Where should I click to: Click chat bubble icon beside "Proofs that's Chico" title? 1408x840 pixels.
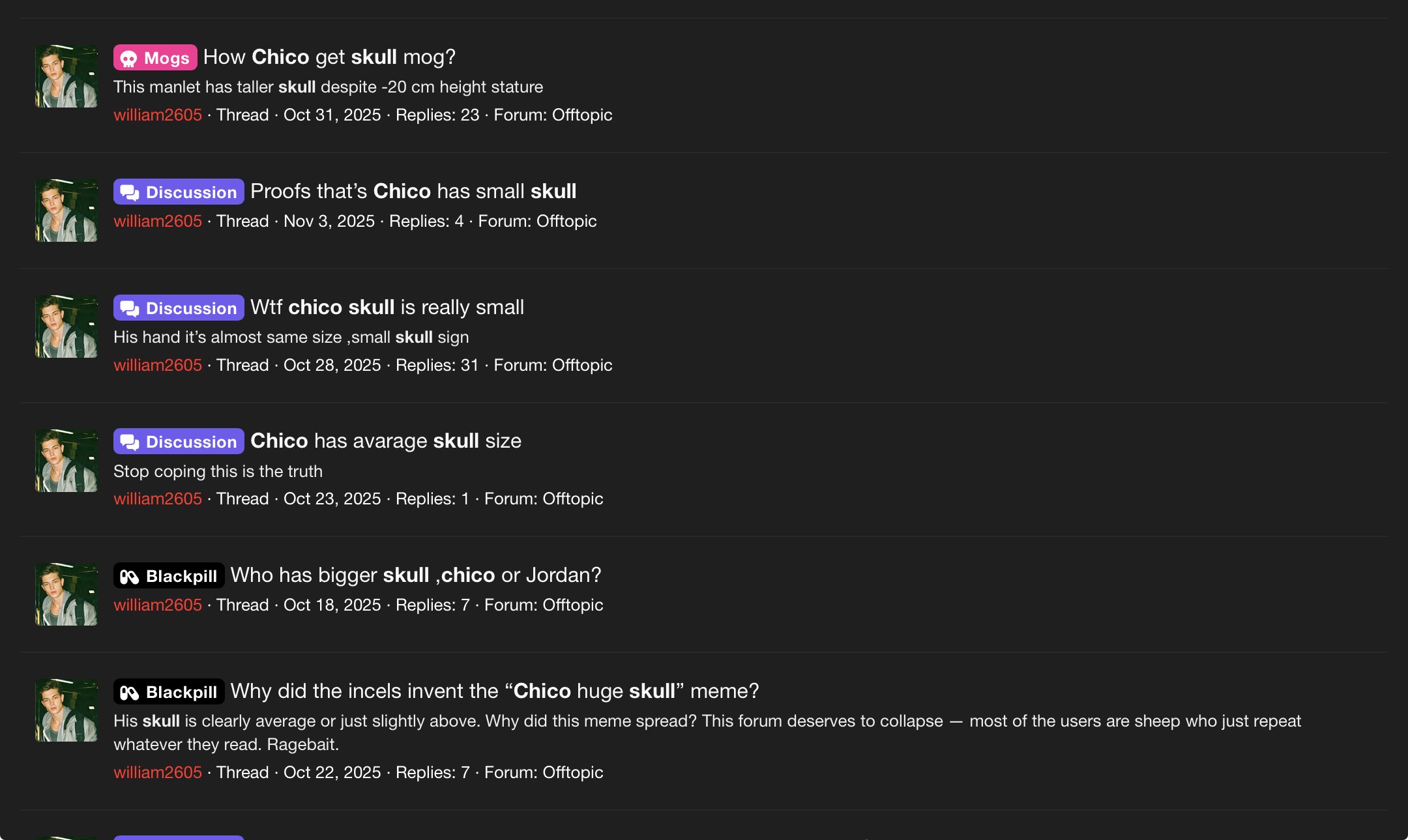tap(130, 192)
